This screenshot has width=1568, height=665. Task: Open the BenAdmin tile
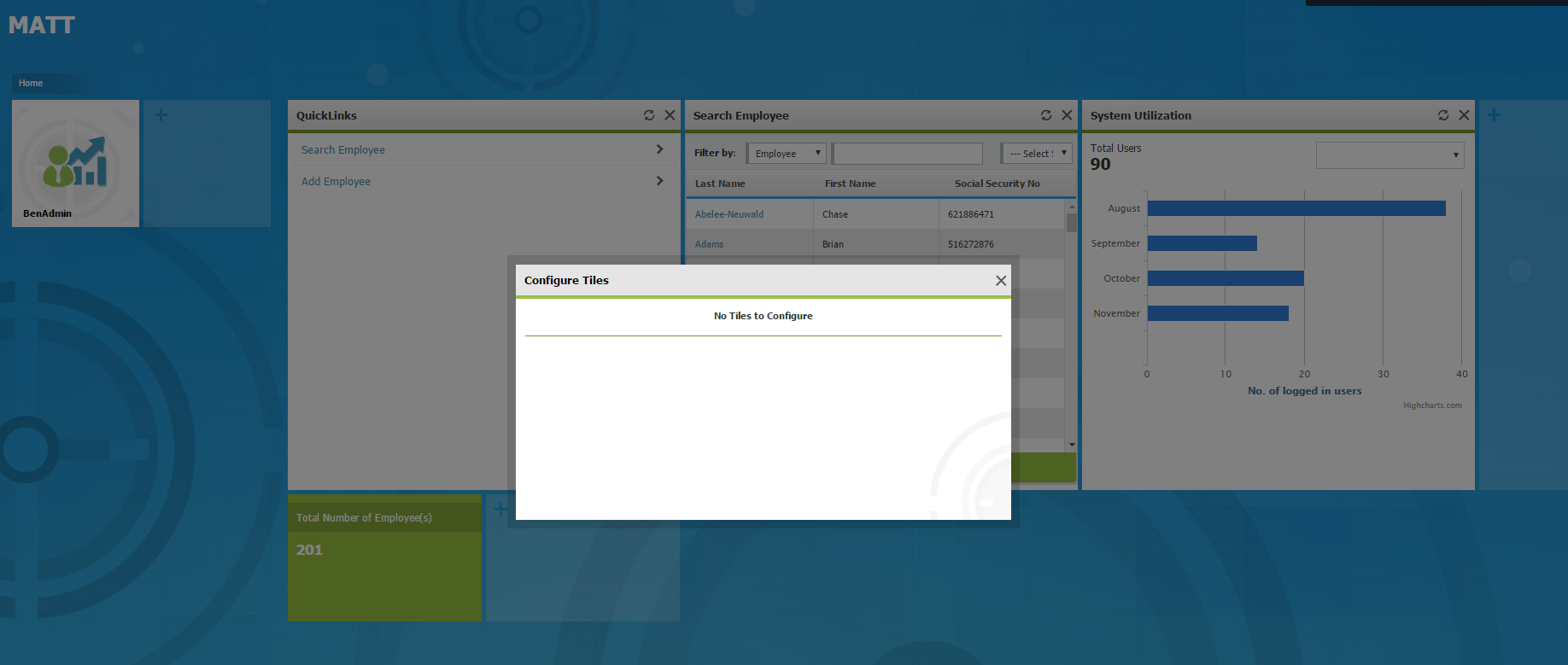click(75, 163)
